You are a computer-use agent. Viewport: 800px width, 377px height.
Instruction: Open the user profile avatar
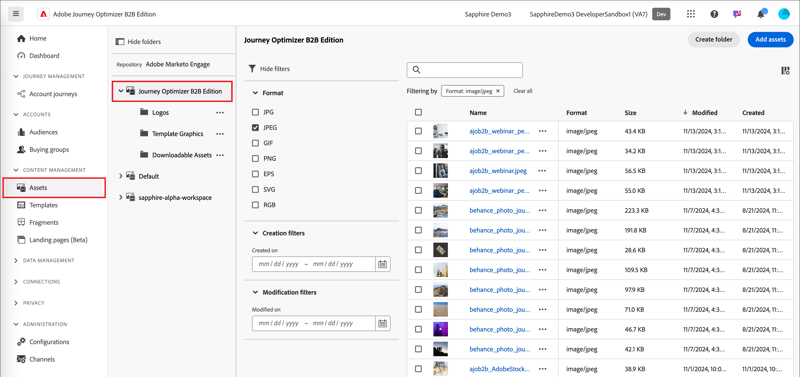[x=784, y=14]
